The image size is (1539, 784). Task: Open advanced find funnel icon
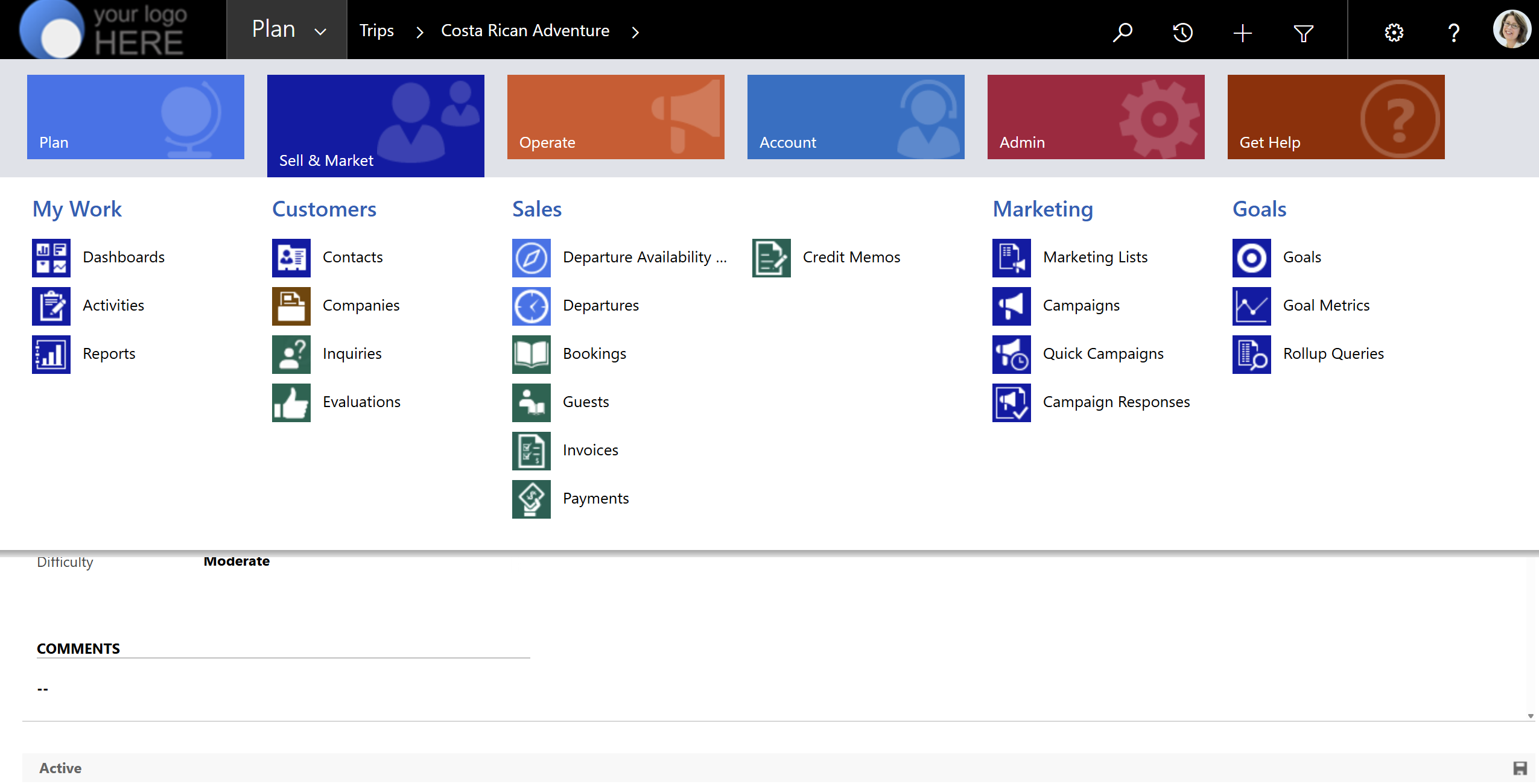(1304, 33)
